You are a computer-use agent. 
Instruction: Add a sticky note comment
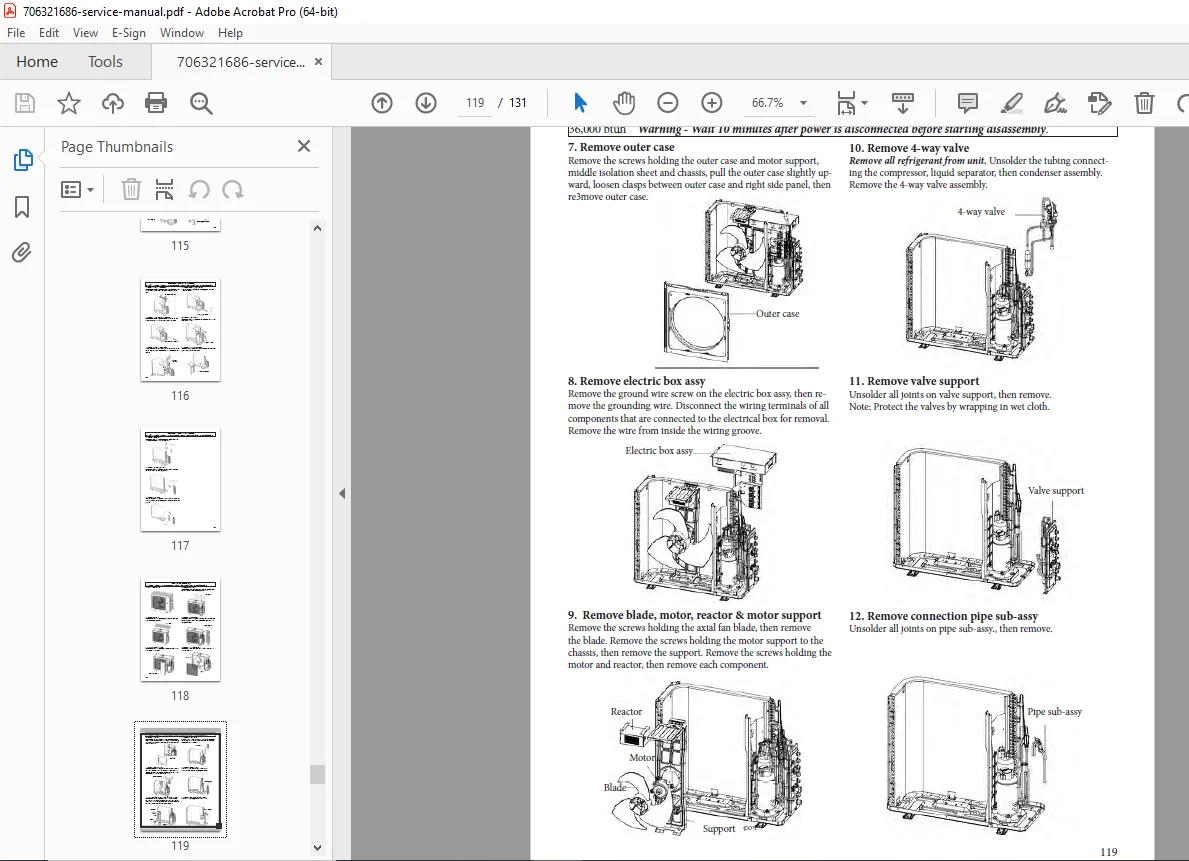click(x=968, y=102)
